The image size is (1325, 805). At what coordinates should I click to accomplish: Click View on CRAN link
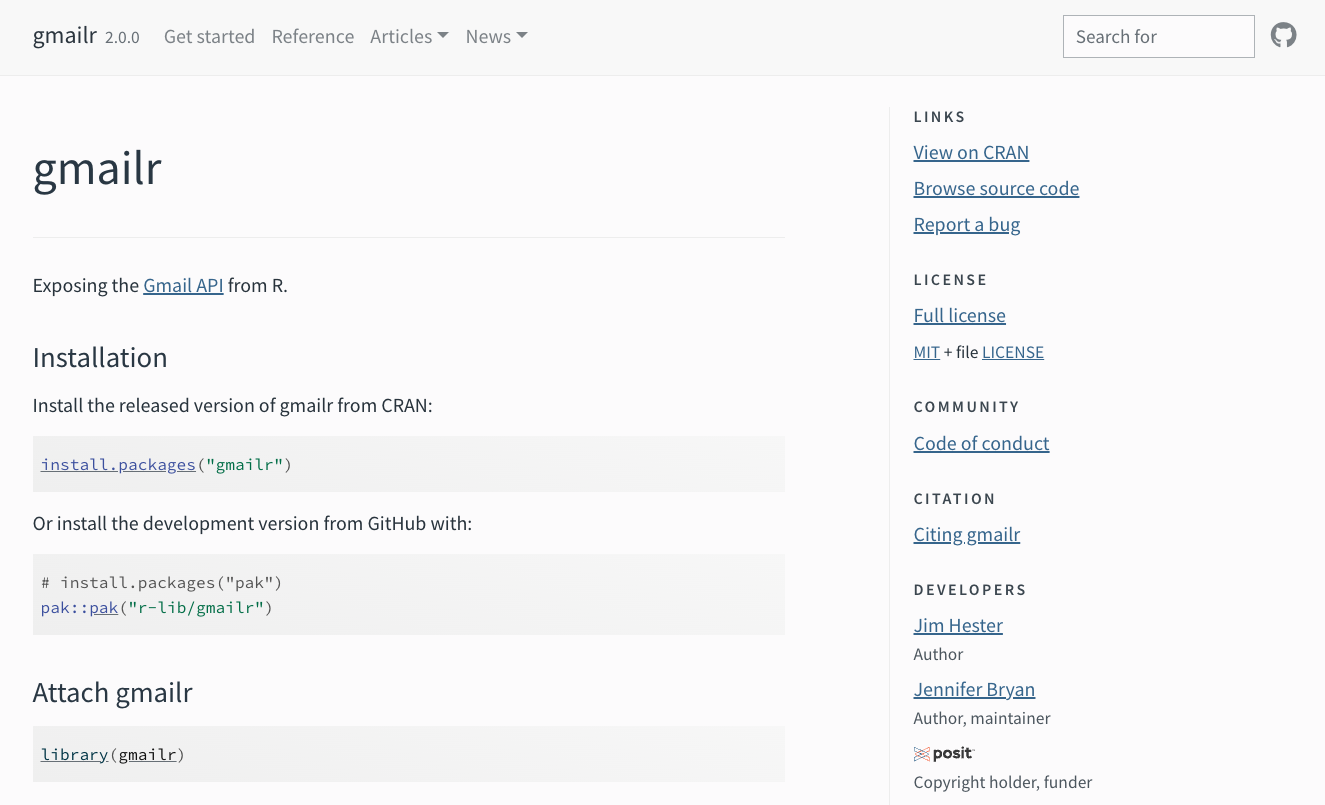tap(970, 153)
